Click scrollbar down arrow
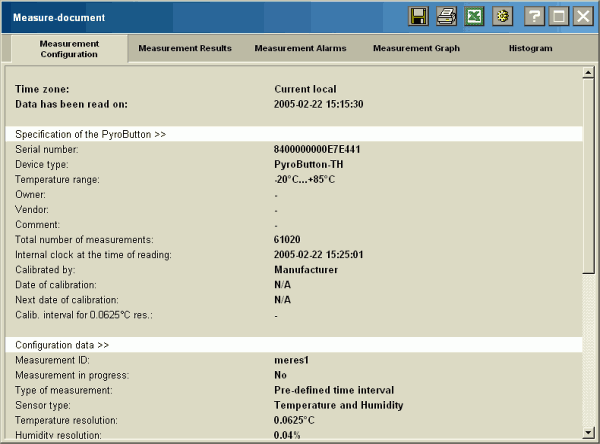The image size is (600, 444). [x=588, y=431]
